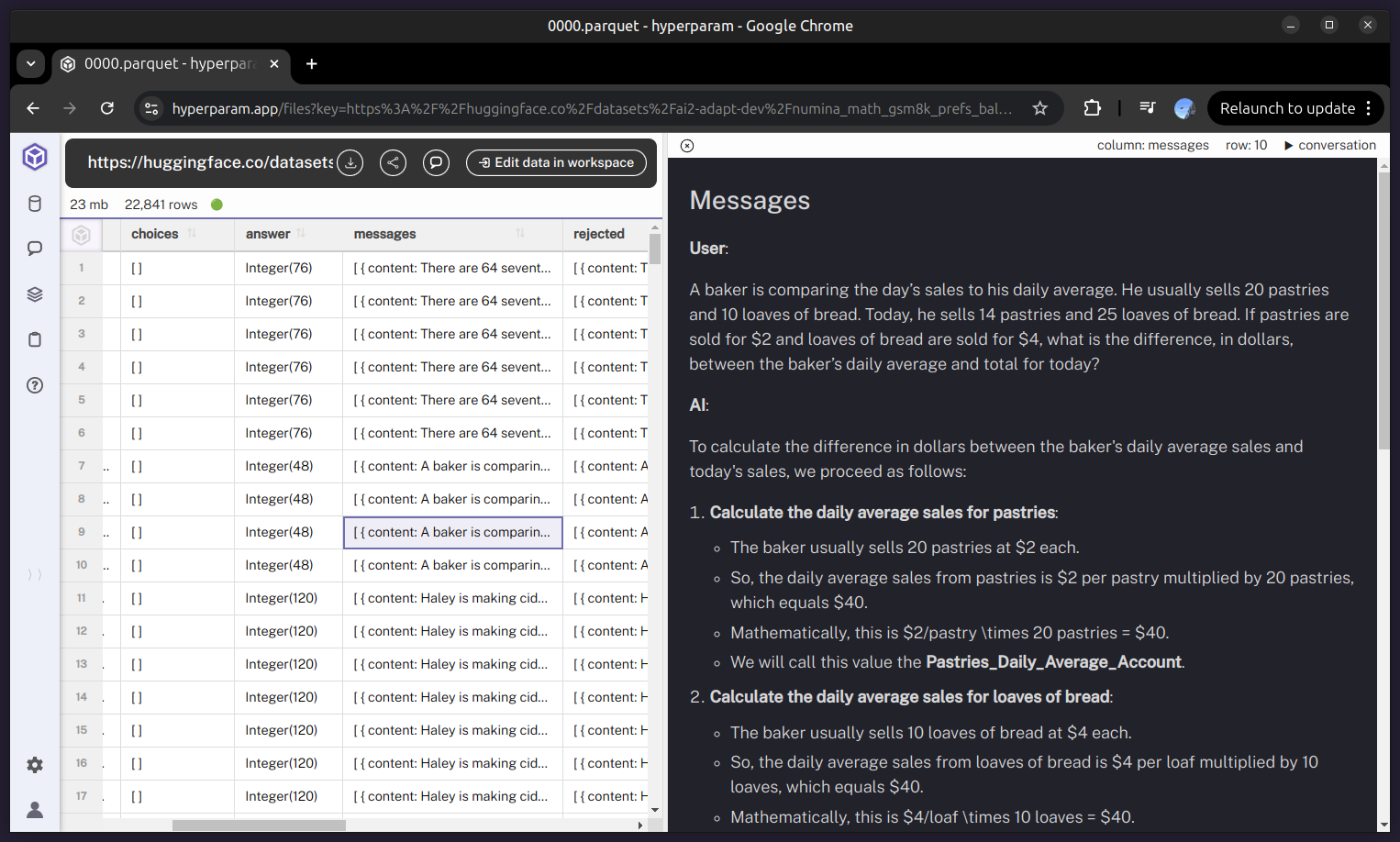Click the download dataset icon
Image resolution: width=1400 pixels, height=842 pixels.
(x=350, y=163)
